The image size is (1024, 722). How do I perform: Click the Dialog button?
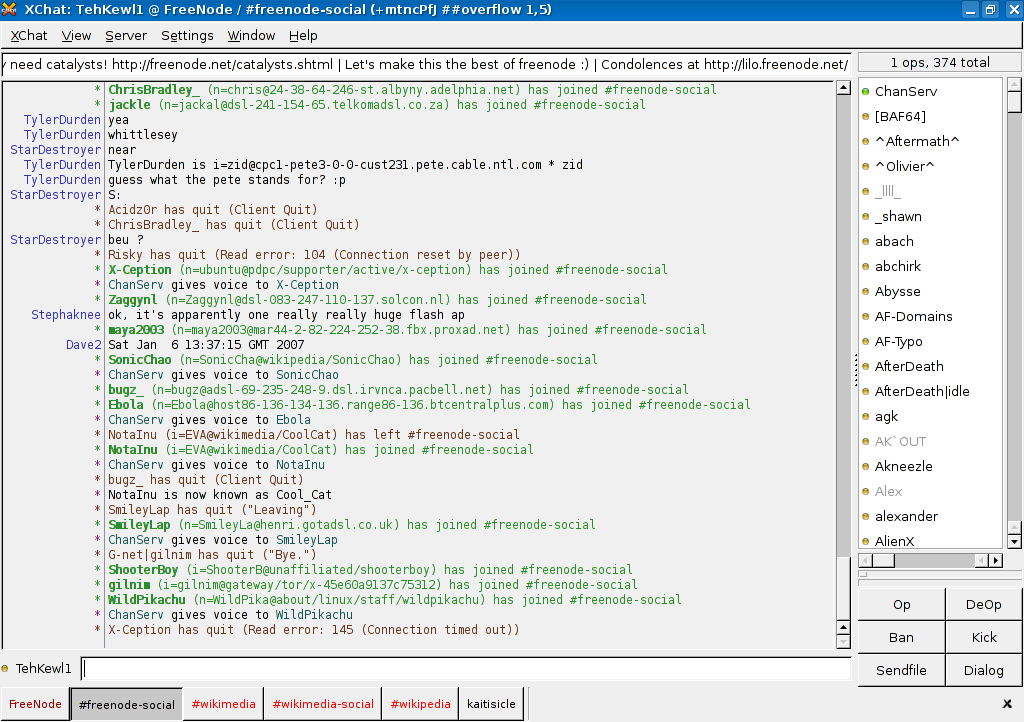click(x=984, y=670)
